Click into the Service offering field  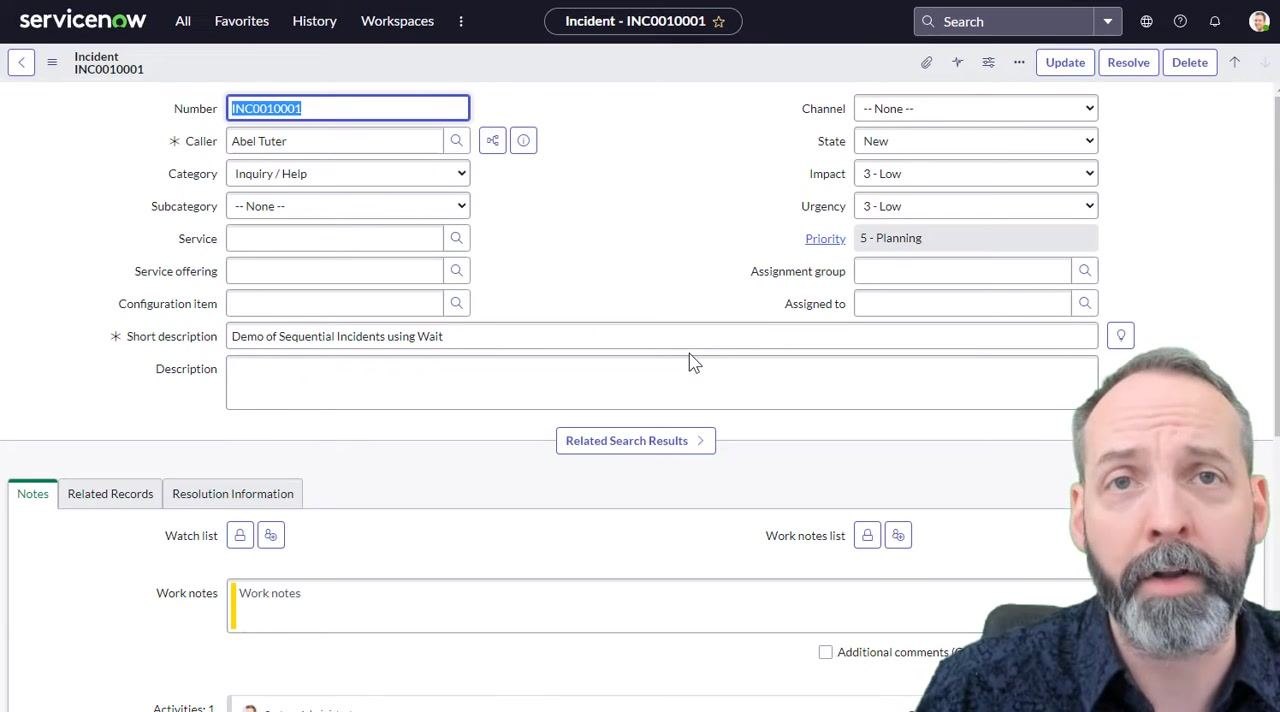(335, 271)
